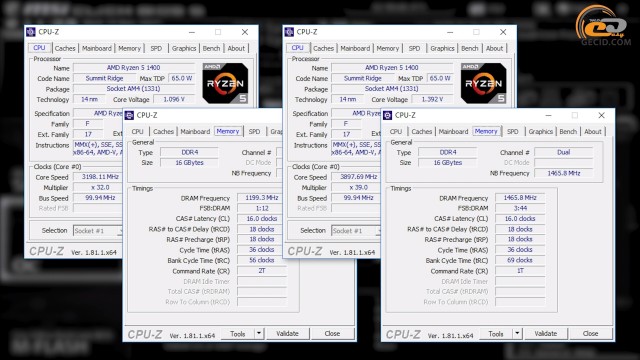This screenshot has width=640, height=360.
Task: Click Tools button in 1T memory window
Action: 496,333
